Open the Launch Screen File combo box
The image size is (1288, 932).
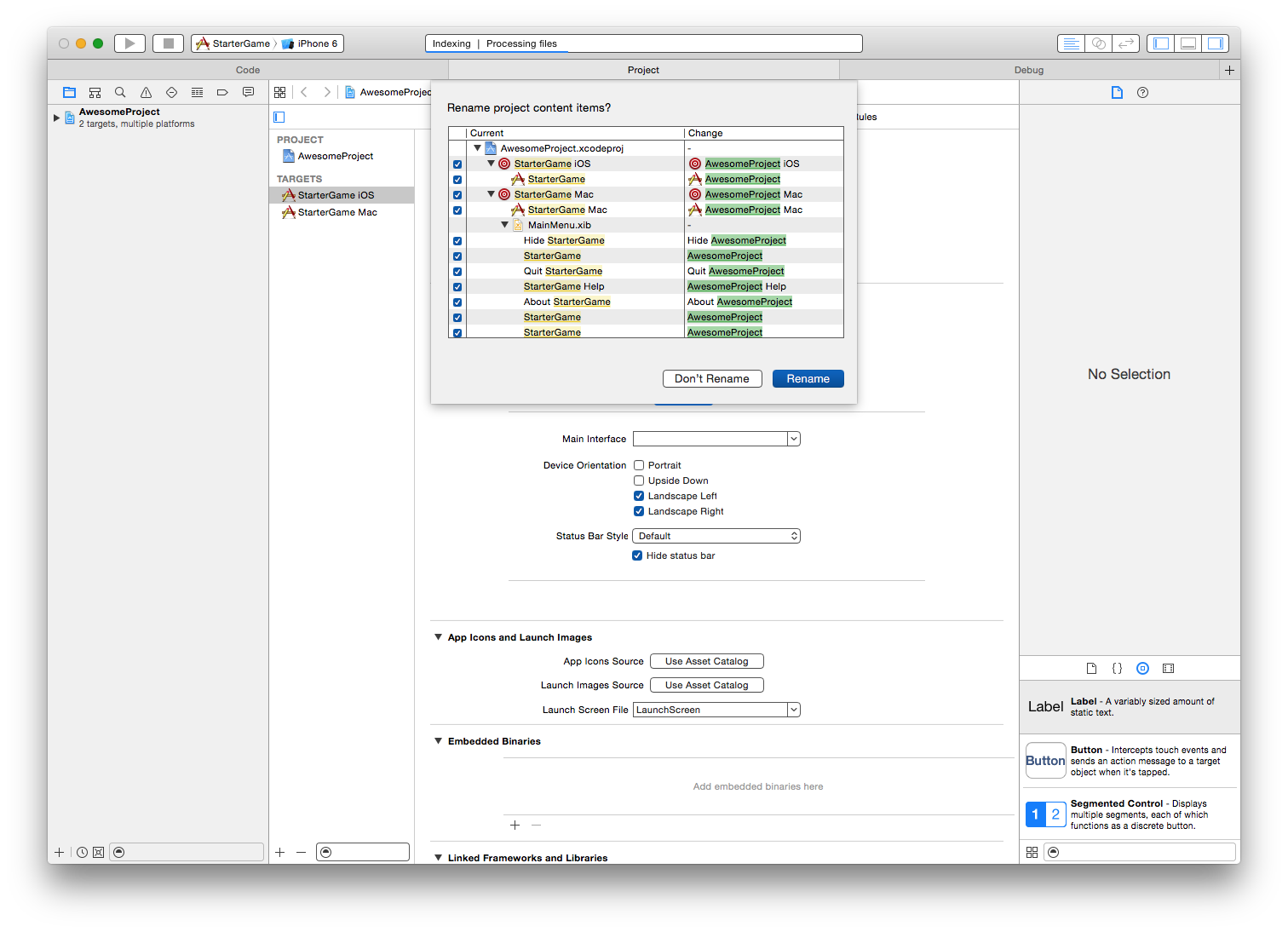pyautogui.click(x=793, y=710)
